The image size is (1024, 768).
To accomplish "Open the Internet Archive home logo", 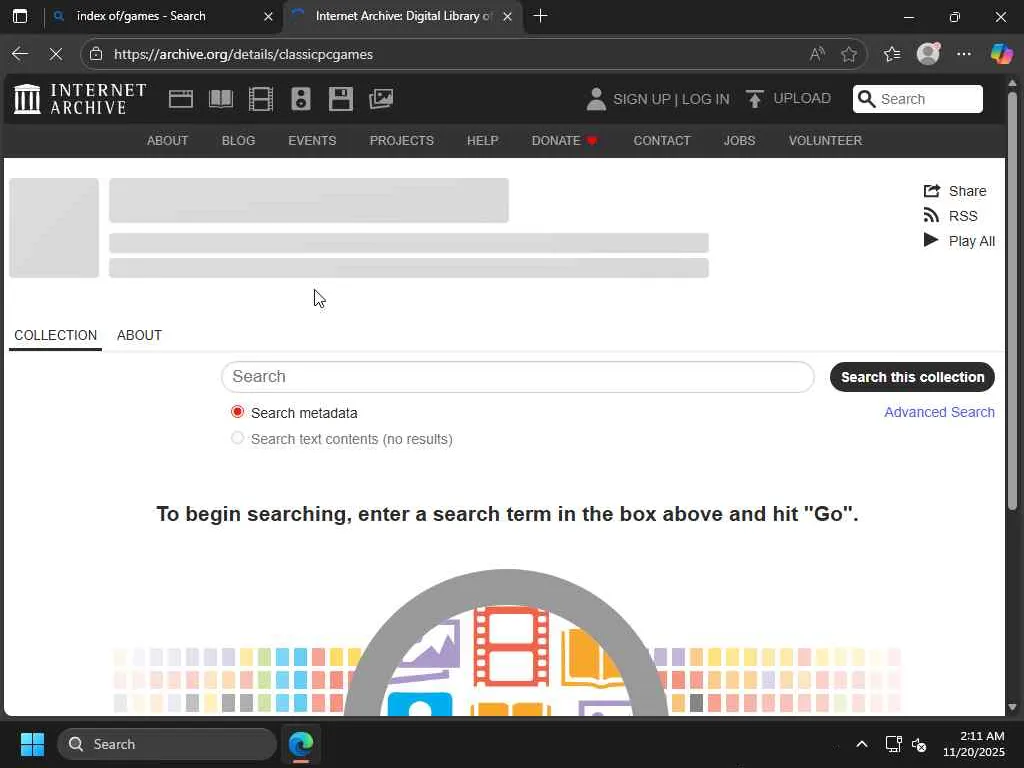I will [x=80, y=99].
